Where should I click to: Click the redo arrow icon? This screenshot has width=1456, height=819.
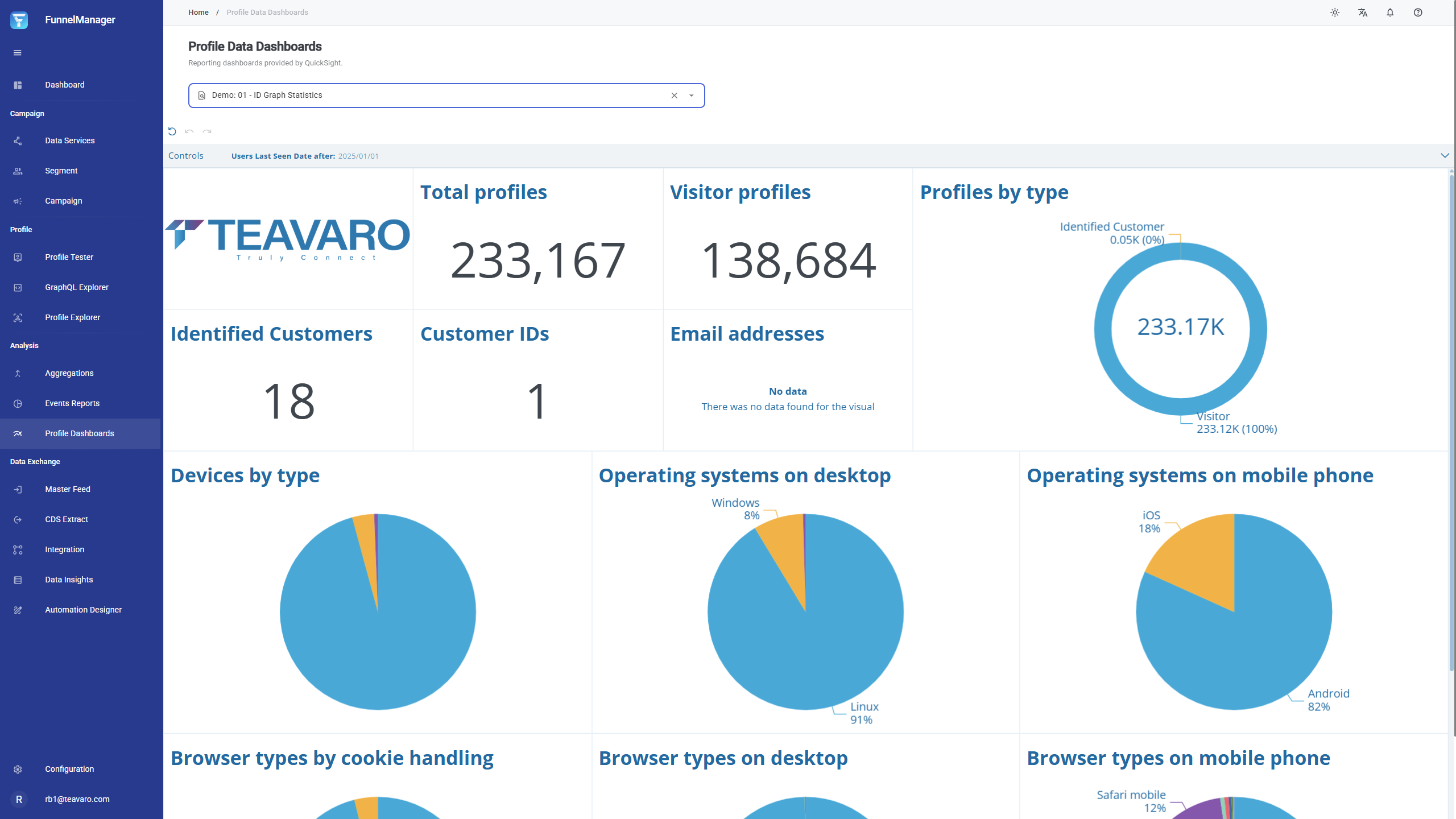(x=207, y=131)
